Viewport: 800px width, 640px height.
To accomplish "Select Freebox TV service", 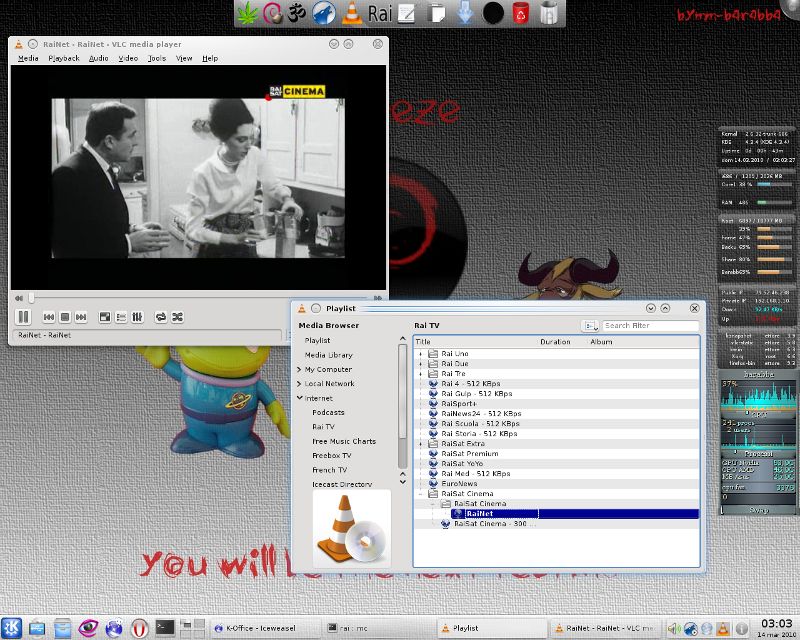I will point(332,455).
